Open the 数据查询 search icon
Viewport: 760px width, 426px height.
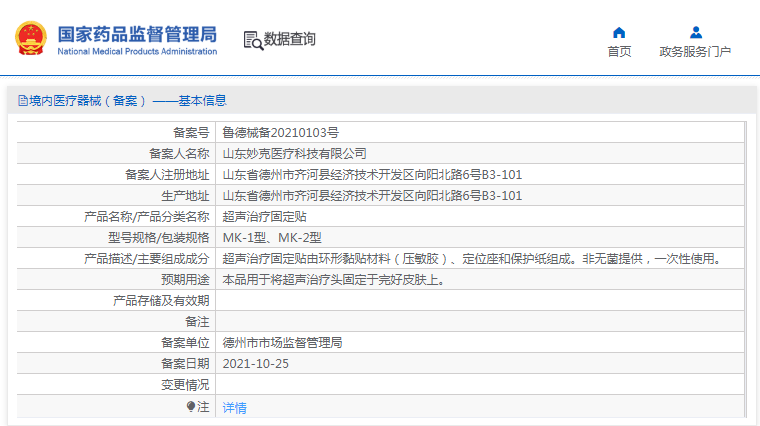coord(253,40)
